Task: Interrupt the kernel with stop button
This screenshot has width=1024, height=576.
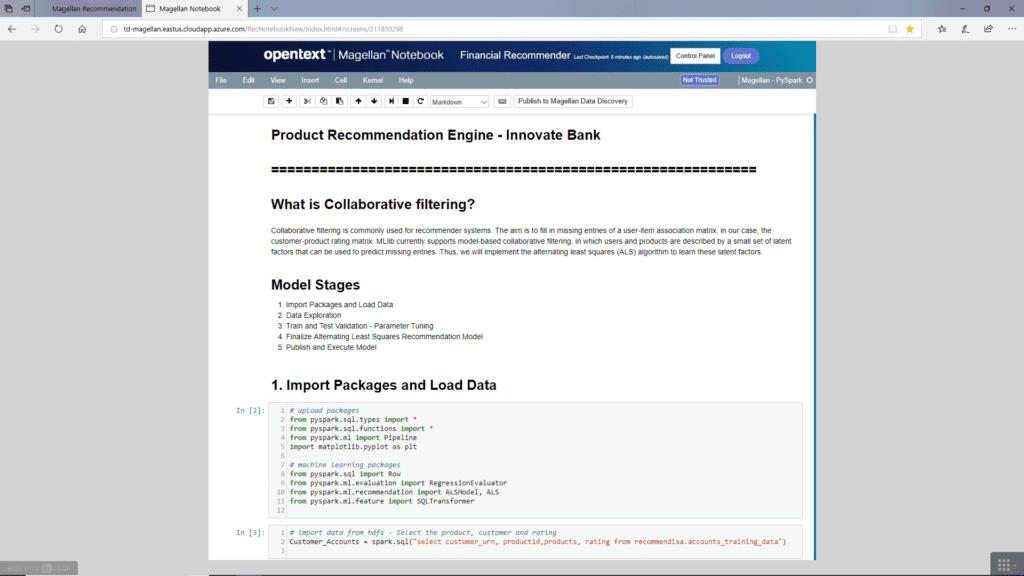Action: click(x=406, y=101)
